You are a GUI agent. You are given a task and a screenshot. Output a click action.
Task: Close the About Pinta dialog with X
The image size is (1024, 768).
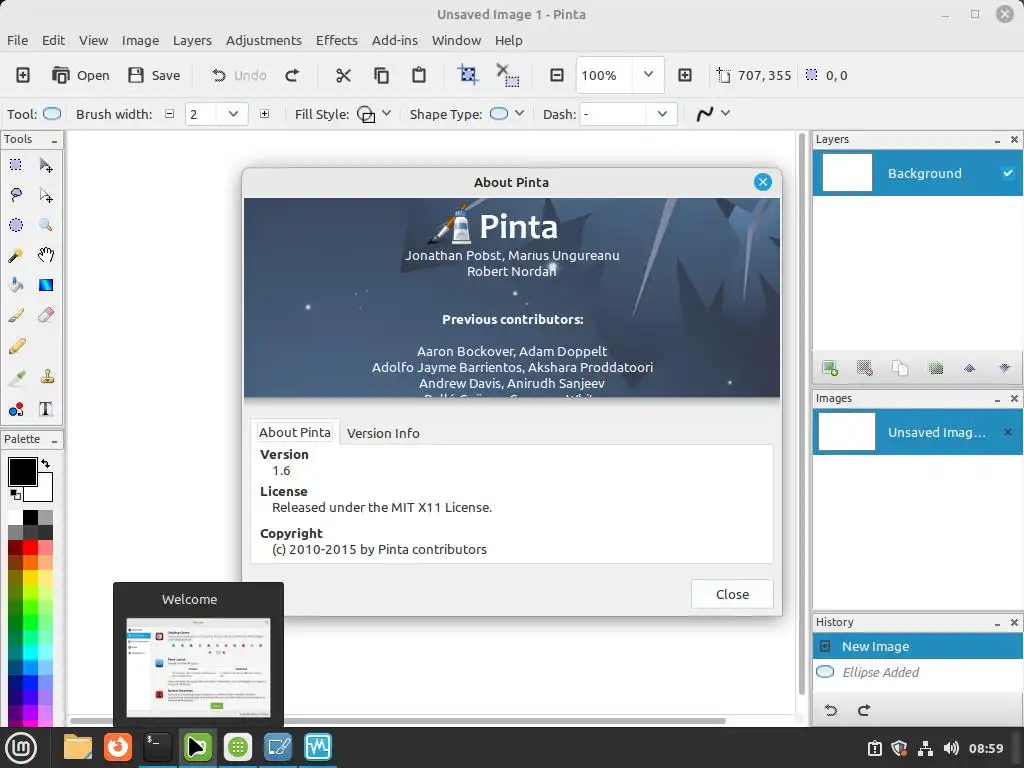click(762, 182)
